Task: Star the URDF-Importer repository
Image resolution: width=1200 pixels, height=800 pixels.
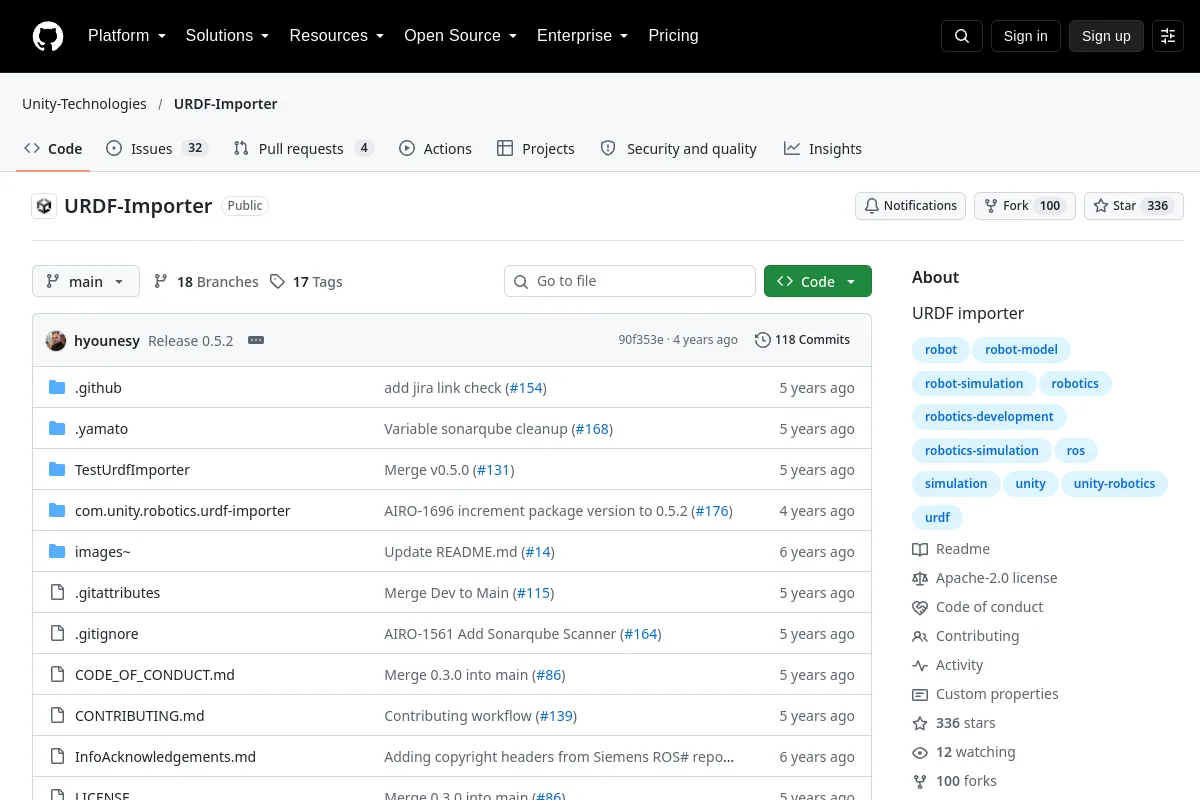Action: (x=1134, y=206)
